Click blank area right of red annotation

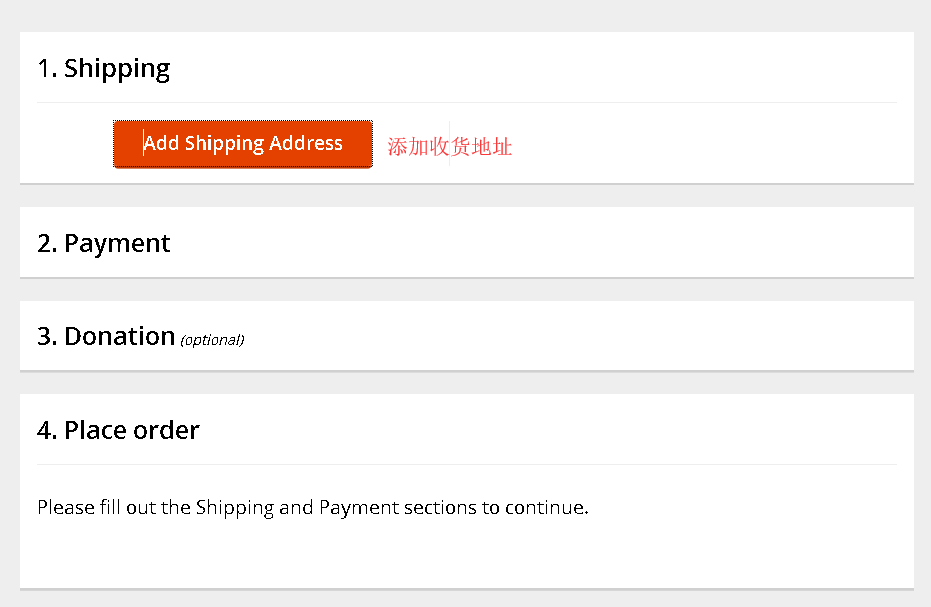pos(700,147)
